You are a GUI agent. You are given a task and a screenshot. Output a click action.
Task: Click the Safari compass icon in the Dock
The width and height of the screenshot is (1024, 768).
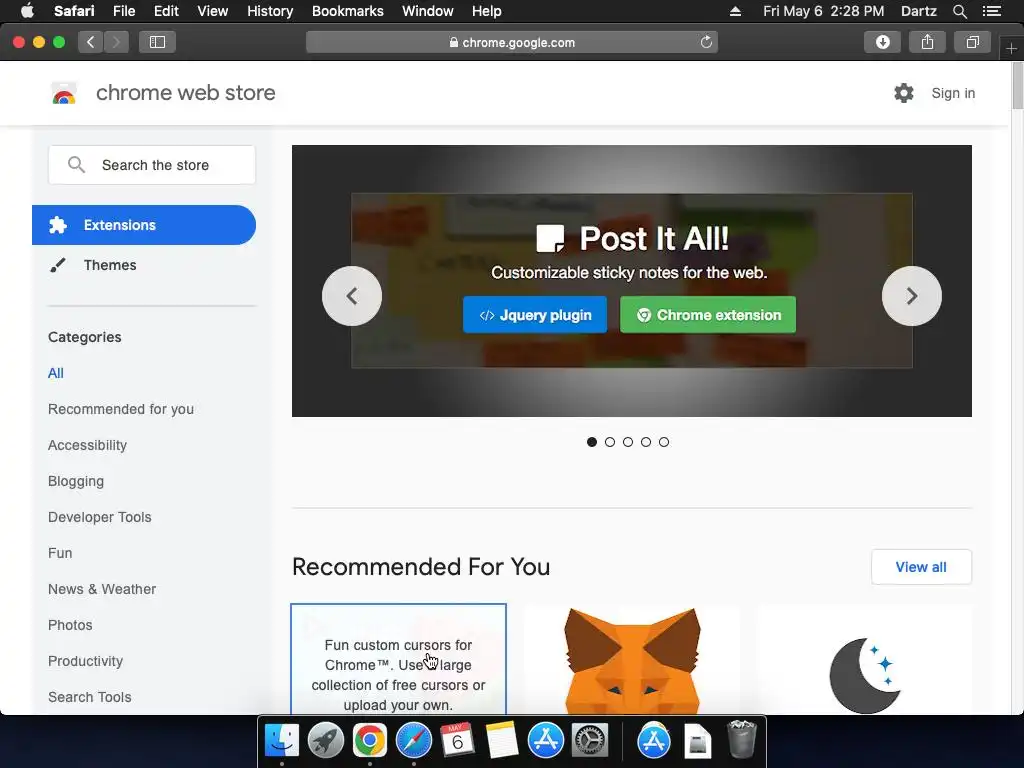coord(413,741)
